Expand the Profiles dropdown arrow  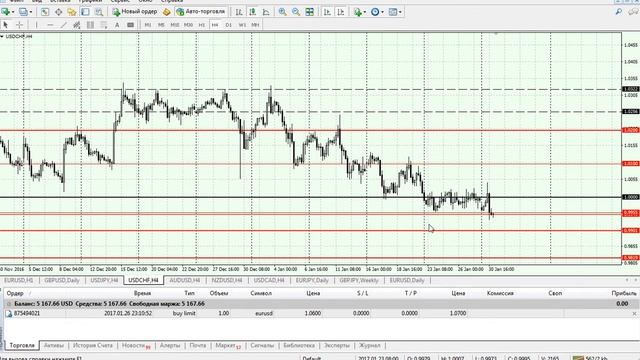click(x=31, y=12)
